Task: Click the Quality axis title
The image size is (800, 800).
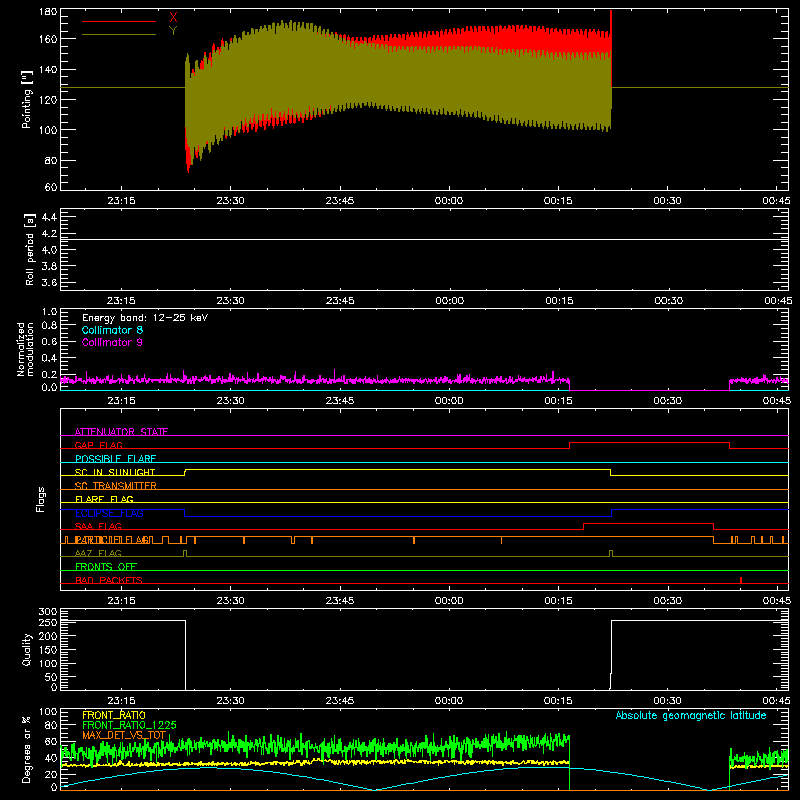Action: coord(27,649)
